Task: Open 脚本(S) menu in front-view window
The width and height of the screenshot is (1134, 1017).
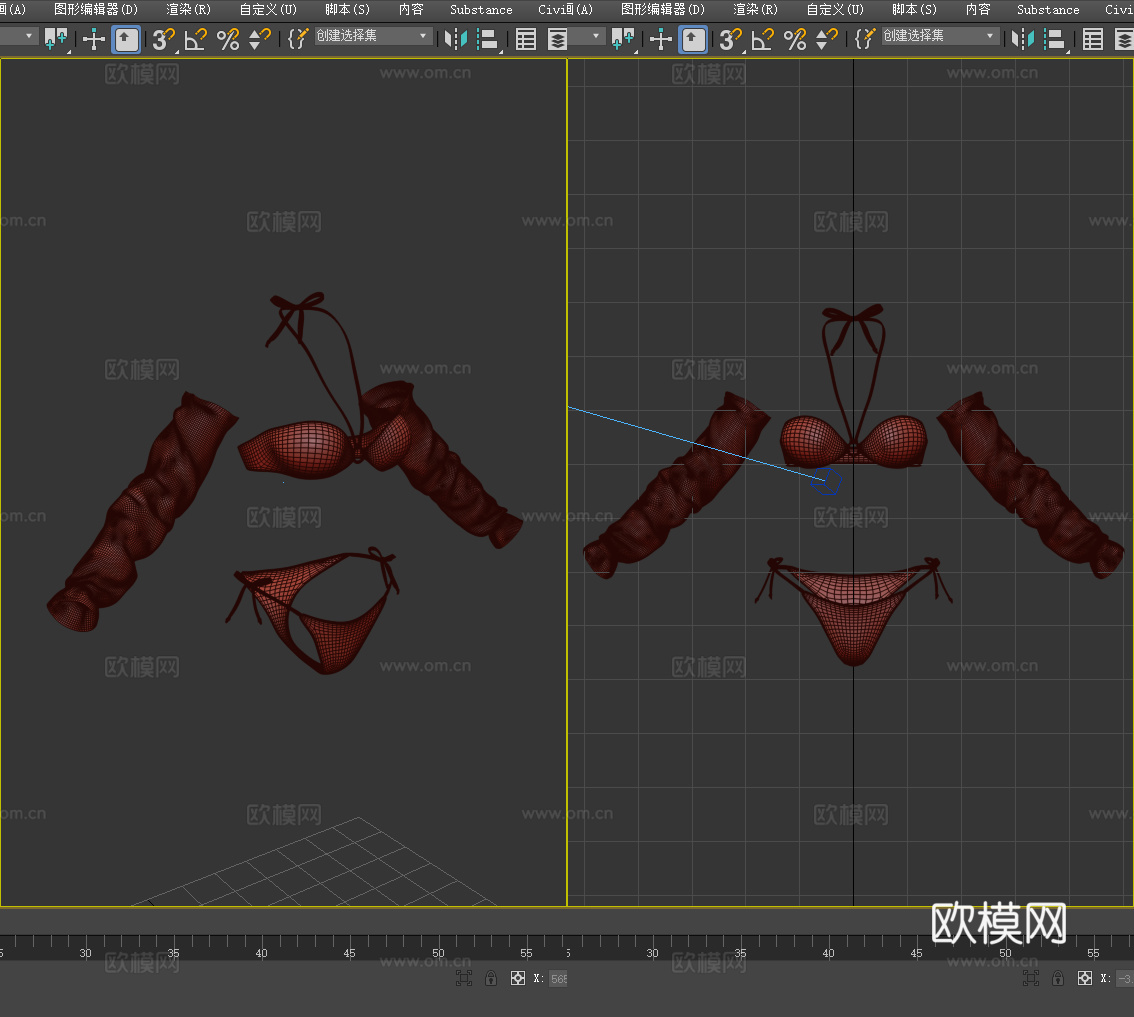Action: coord(914,9)
